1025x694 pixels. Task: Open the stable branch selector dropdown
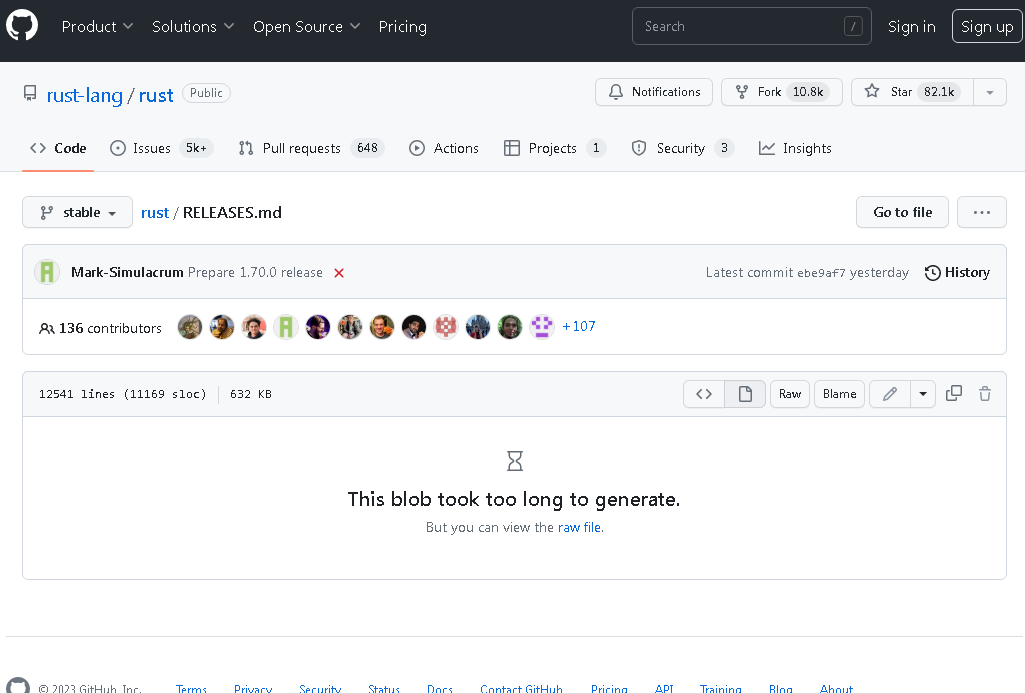tap(77, 212)
